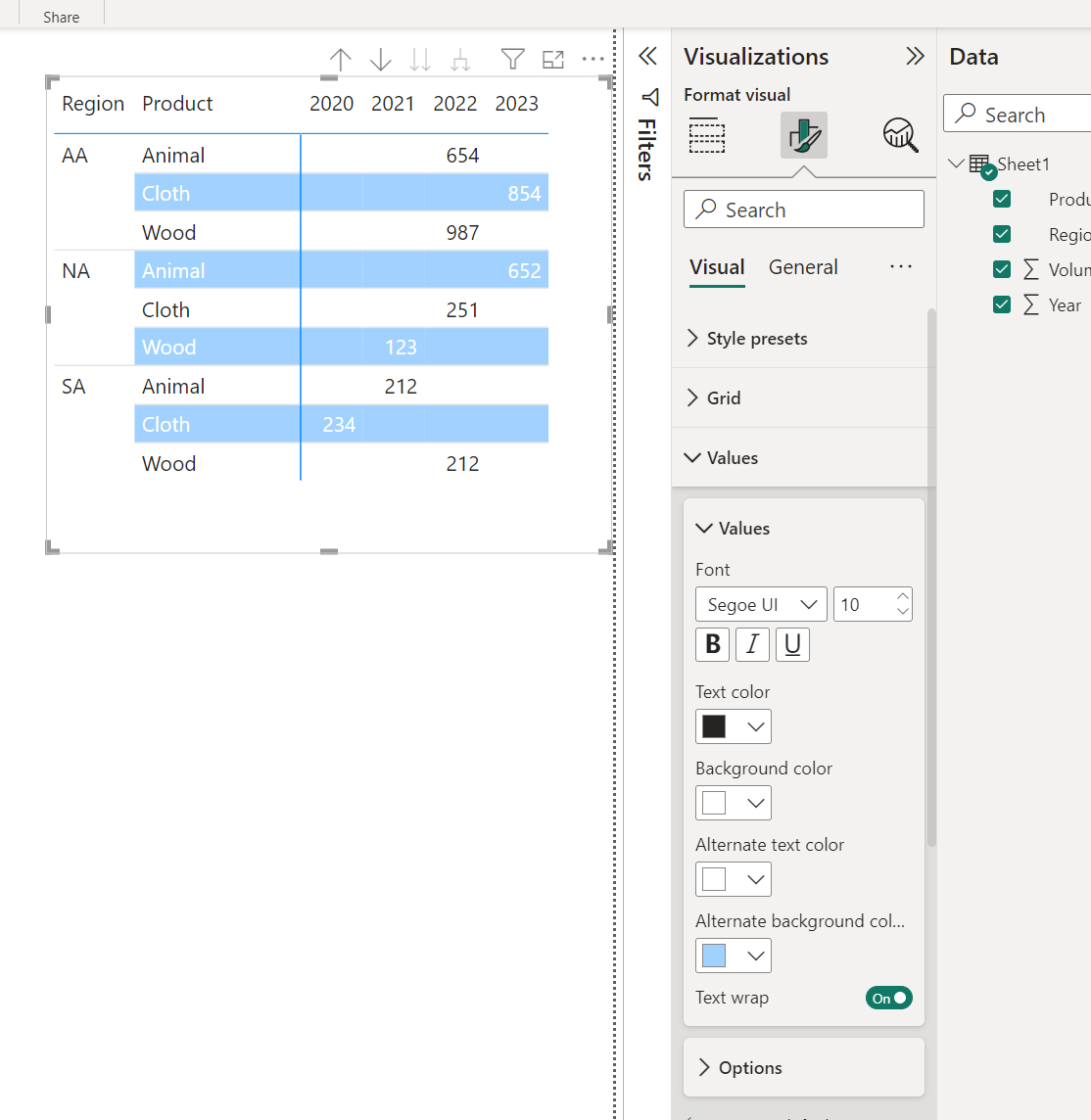Click the 2022 column header
Viewport: 1091px width, 1120px height.
[x=455, y=105]
